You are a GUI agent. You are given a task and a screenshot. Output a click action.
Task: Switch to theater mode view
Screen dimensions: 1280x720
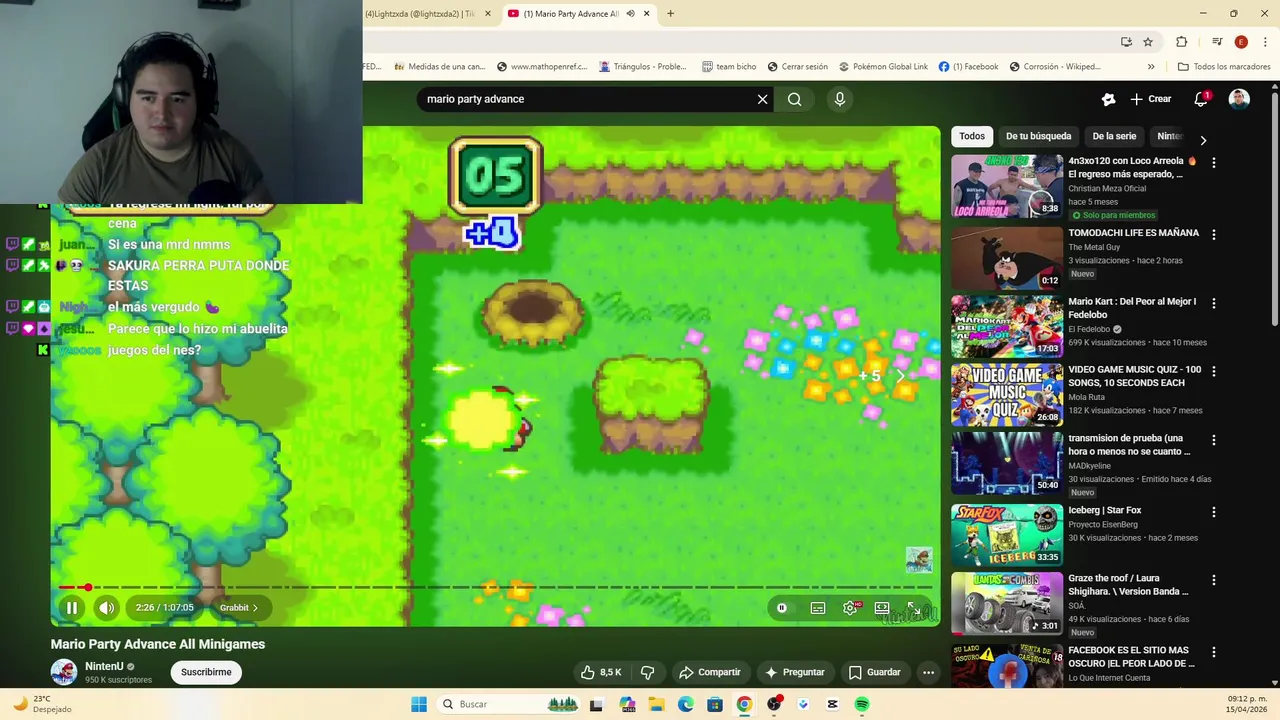(x=882, y=607)
